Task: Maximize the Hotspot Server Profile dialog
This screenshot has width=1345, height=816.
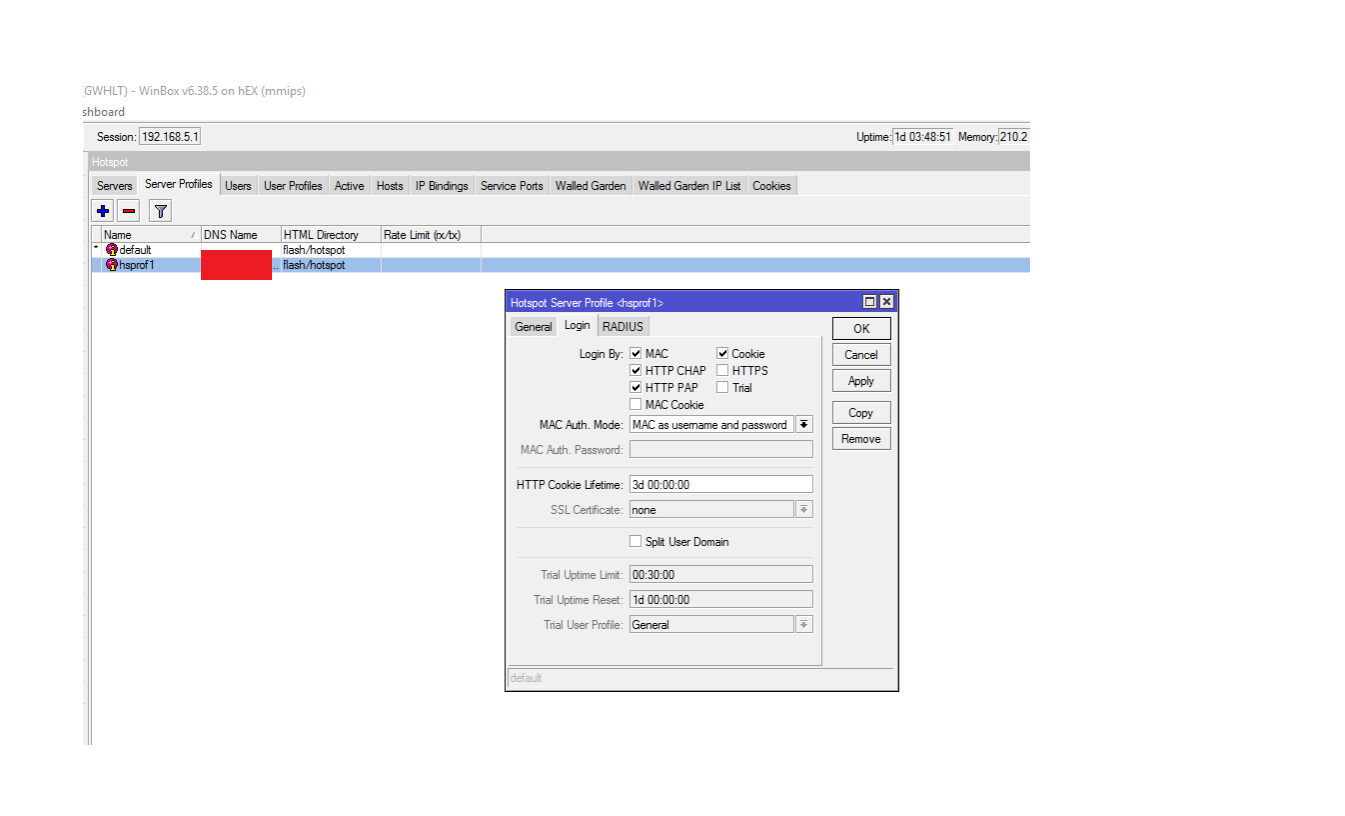Action: click(870, 302)
